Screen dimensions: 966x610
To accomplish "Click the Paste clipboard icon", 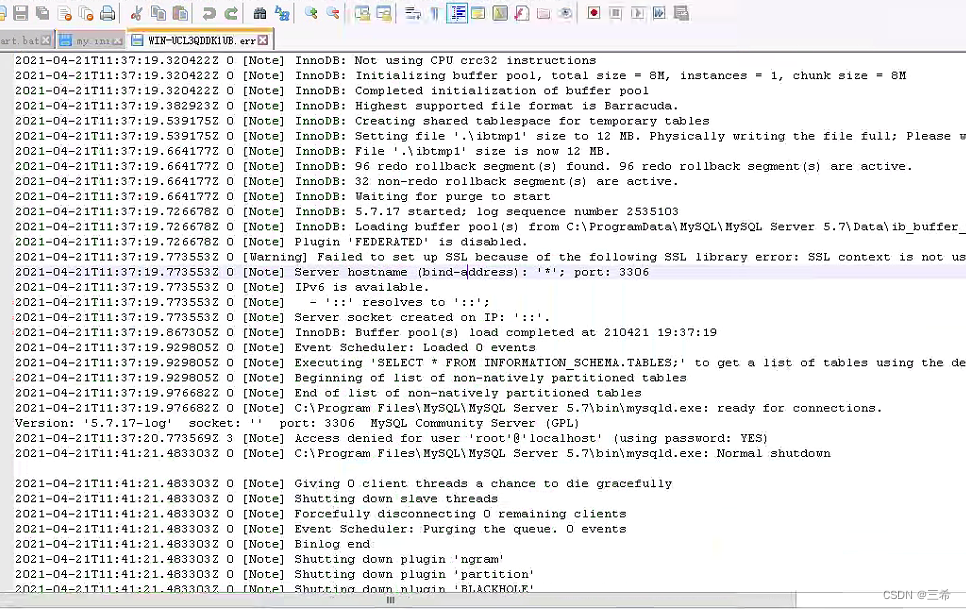I will (180, 13).
